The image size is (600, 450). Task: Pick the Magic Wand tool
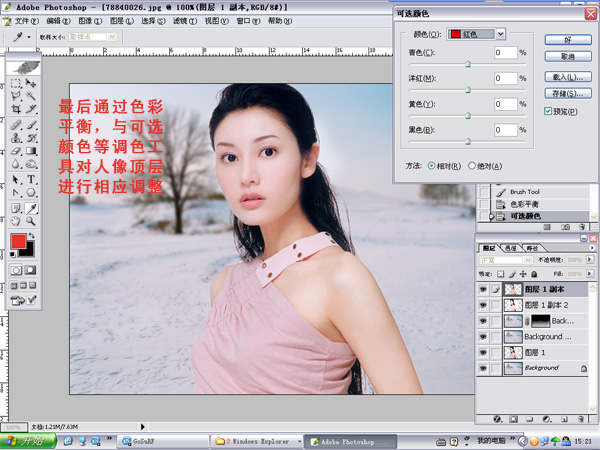pos(31,96)
